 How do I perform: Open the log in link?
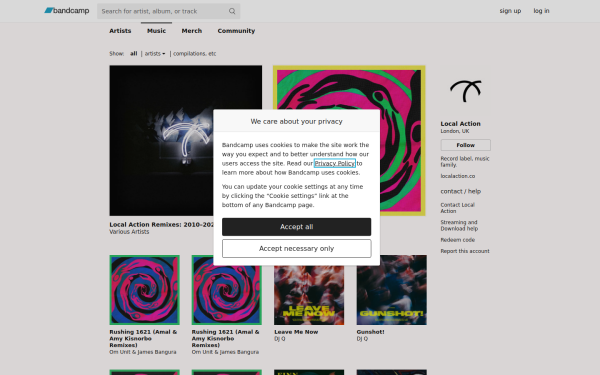pos(541,11)
